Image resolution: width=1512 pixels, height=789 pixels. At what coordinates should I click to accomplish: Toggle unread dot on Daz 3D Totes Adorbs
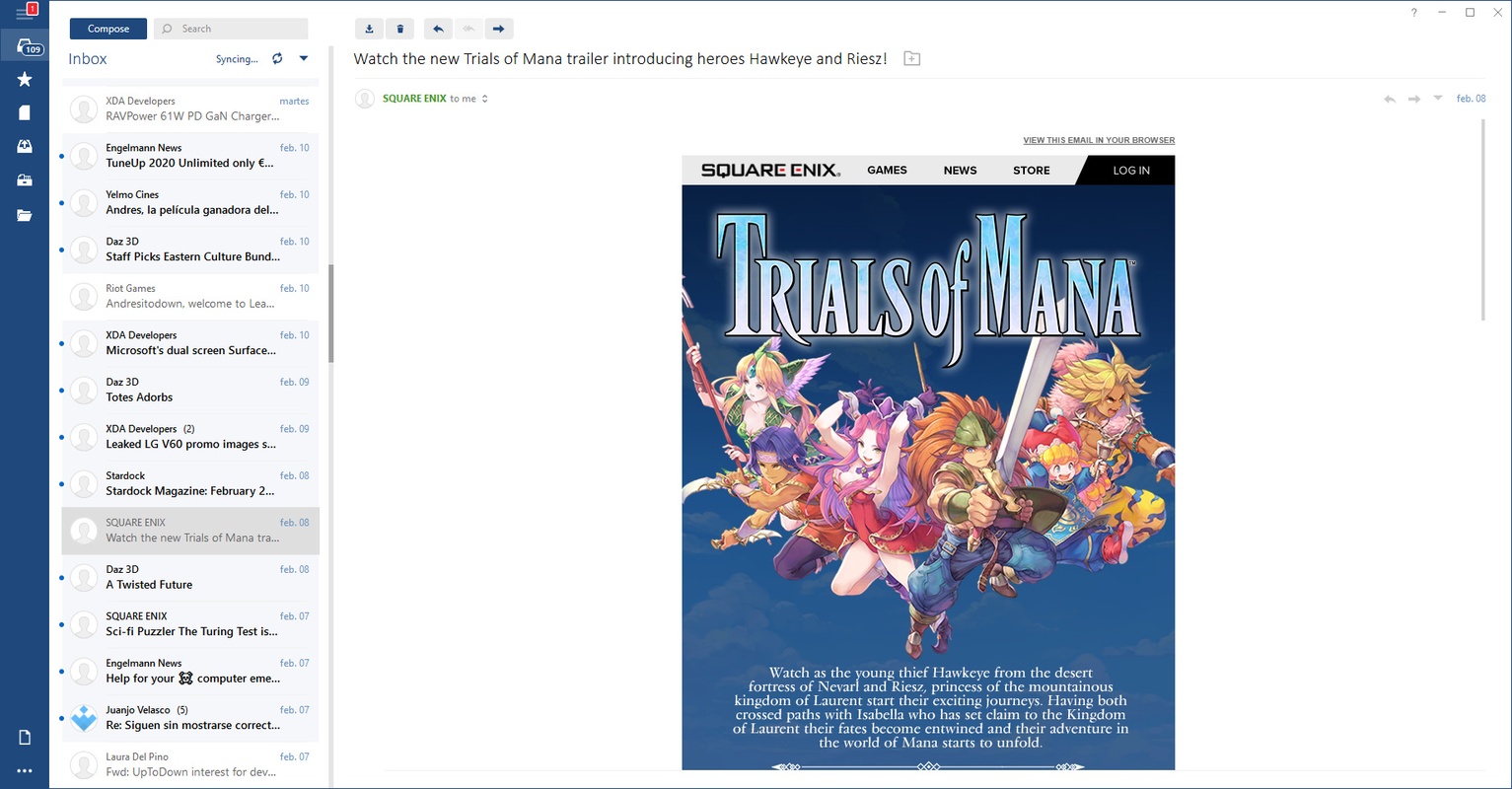62,390
